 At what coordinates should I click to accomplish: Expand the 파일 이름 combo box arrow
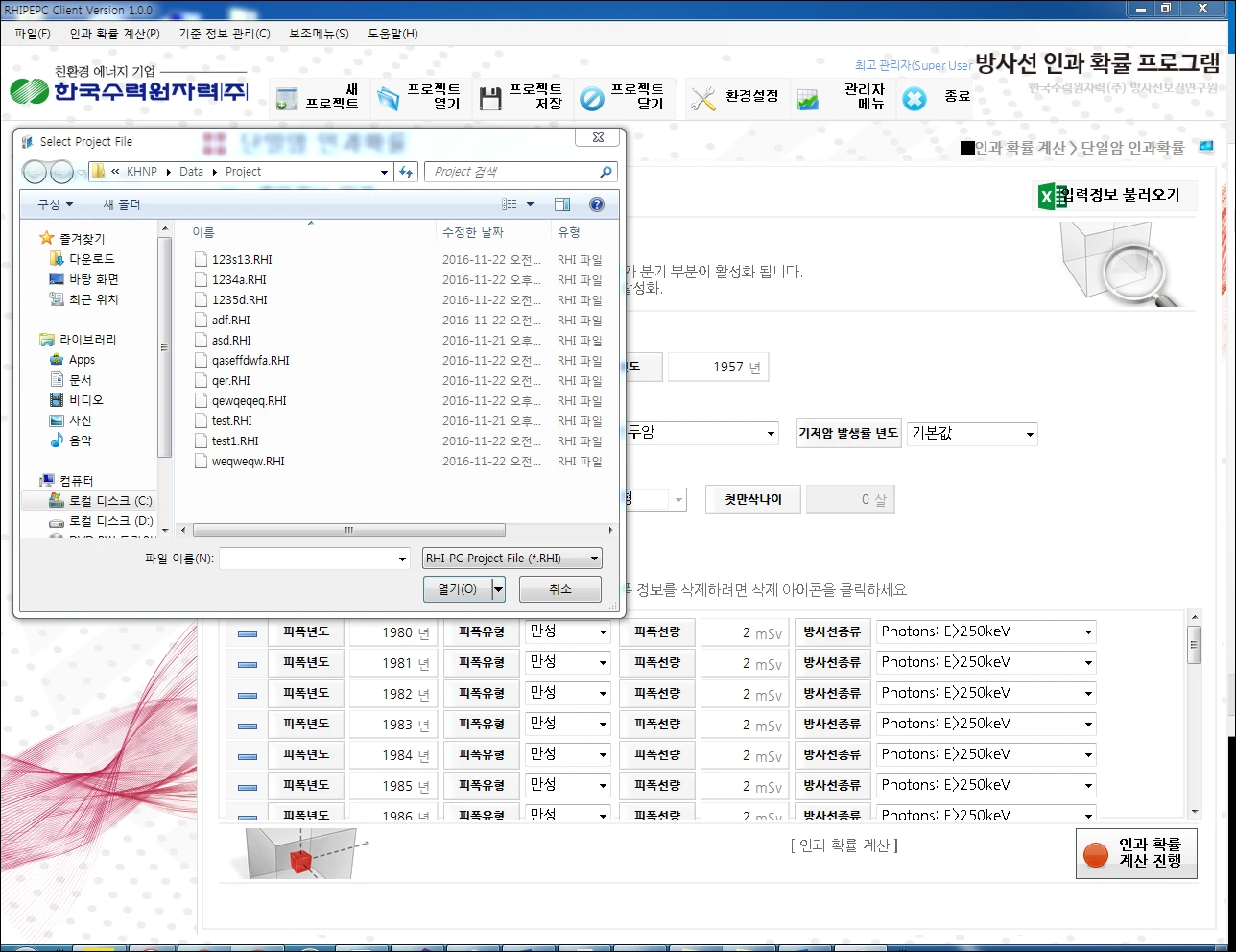click(402, 559)
